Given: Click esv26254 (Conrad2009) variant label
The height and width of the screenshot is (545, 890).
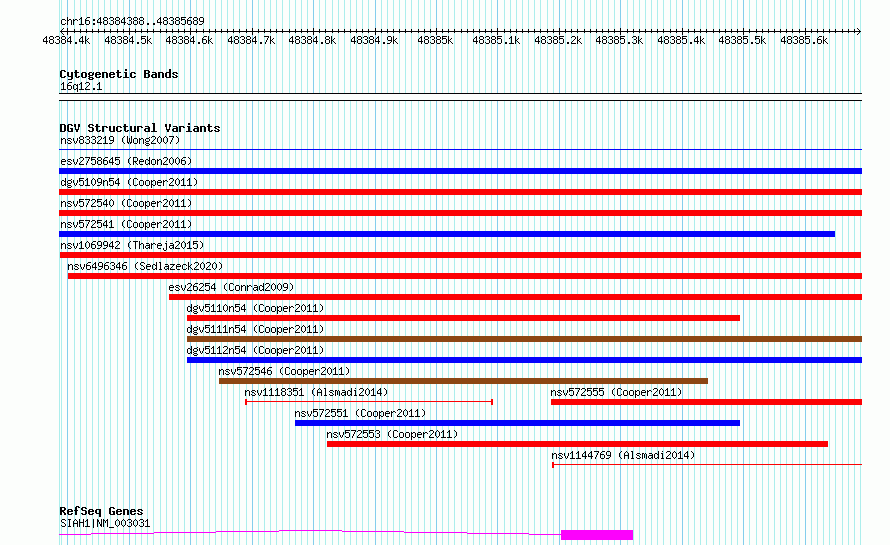Looking at the screenshot, I should point(232,287).
